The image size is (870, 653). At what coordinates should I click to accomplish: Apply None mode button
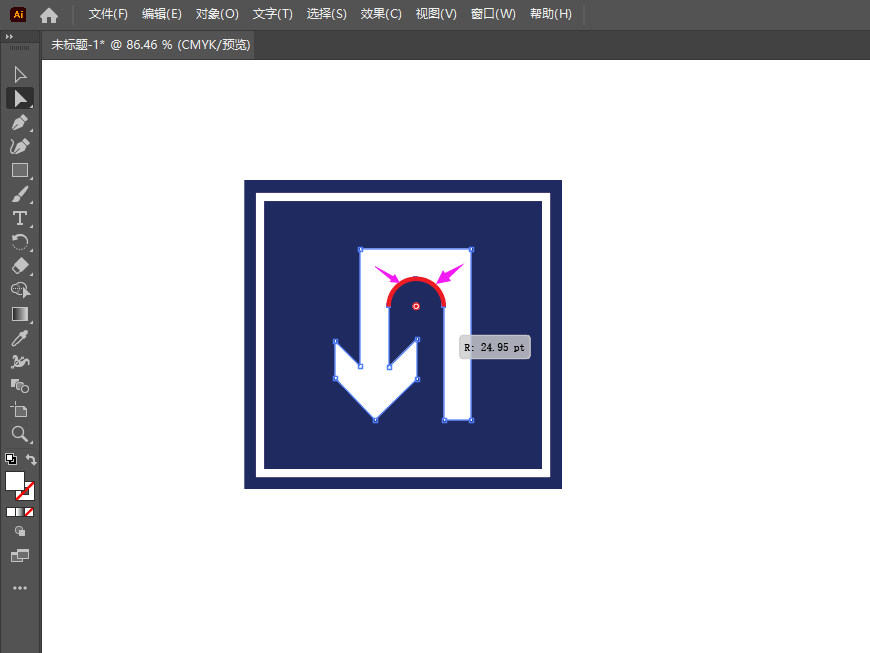point(29,512)
